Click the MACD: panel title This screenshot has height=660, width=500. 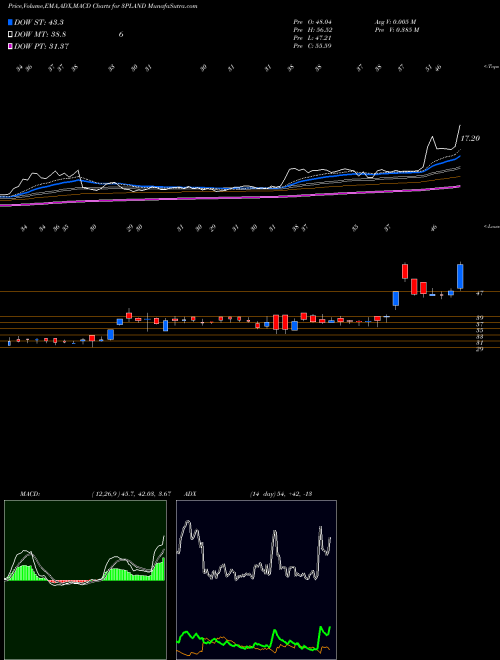point(30,494)
